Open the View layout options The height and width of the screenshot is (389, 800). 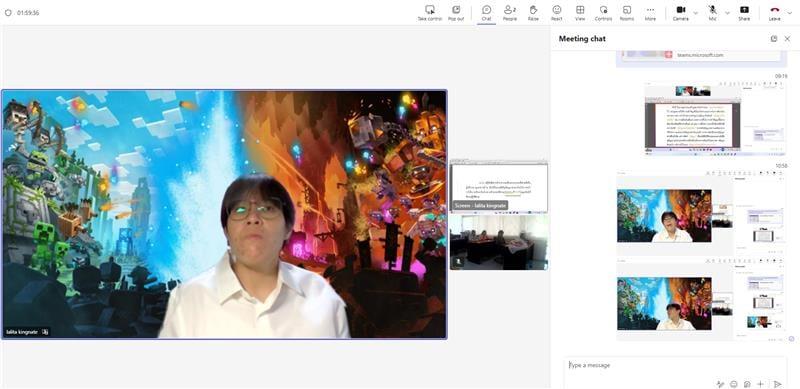(x=580, y=13)
